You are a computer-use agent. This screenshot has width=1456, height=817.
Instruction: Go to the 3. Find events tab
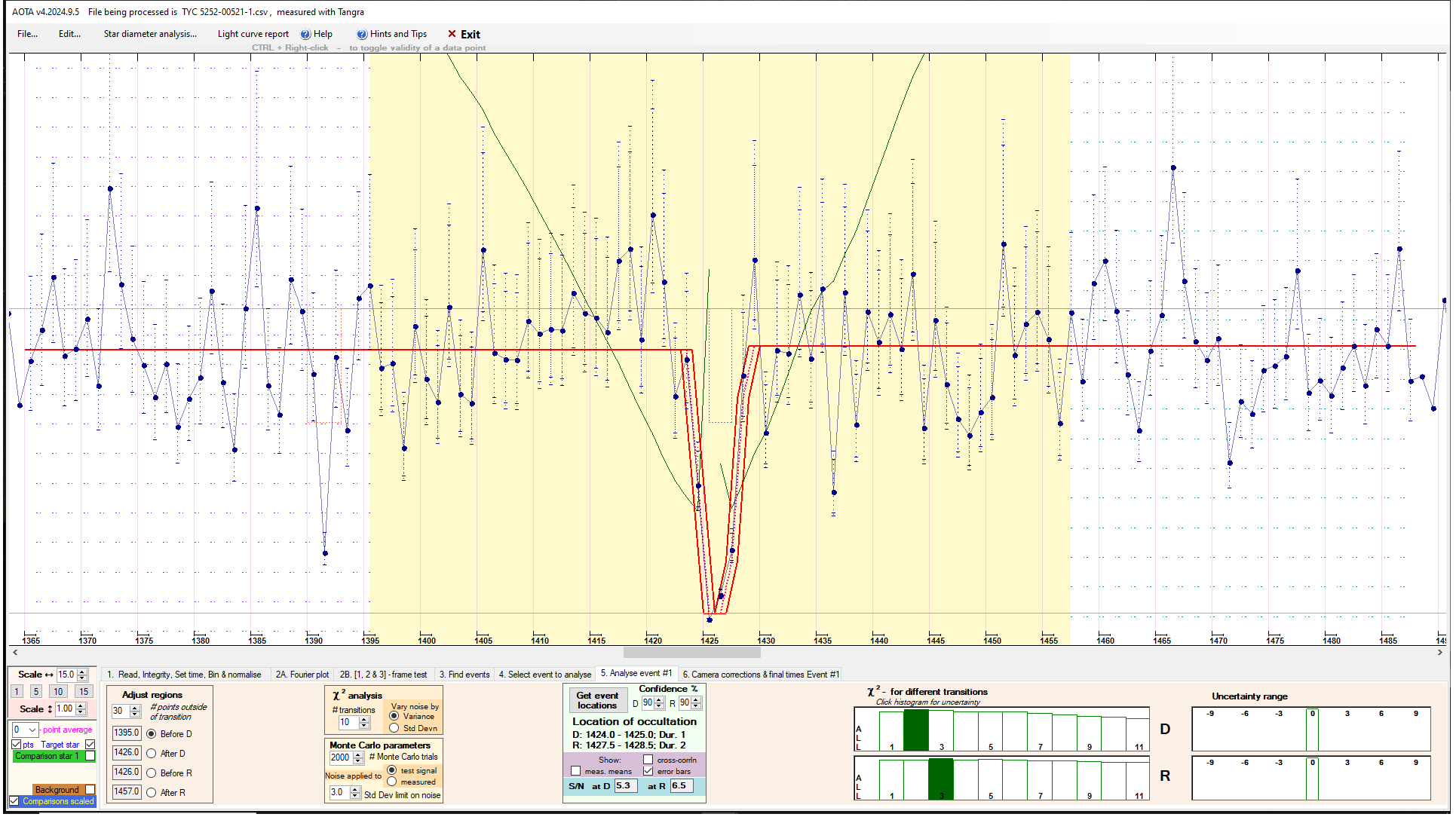[x=464, y=675]
